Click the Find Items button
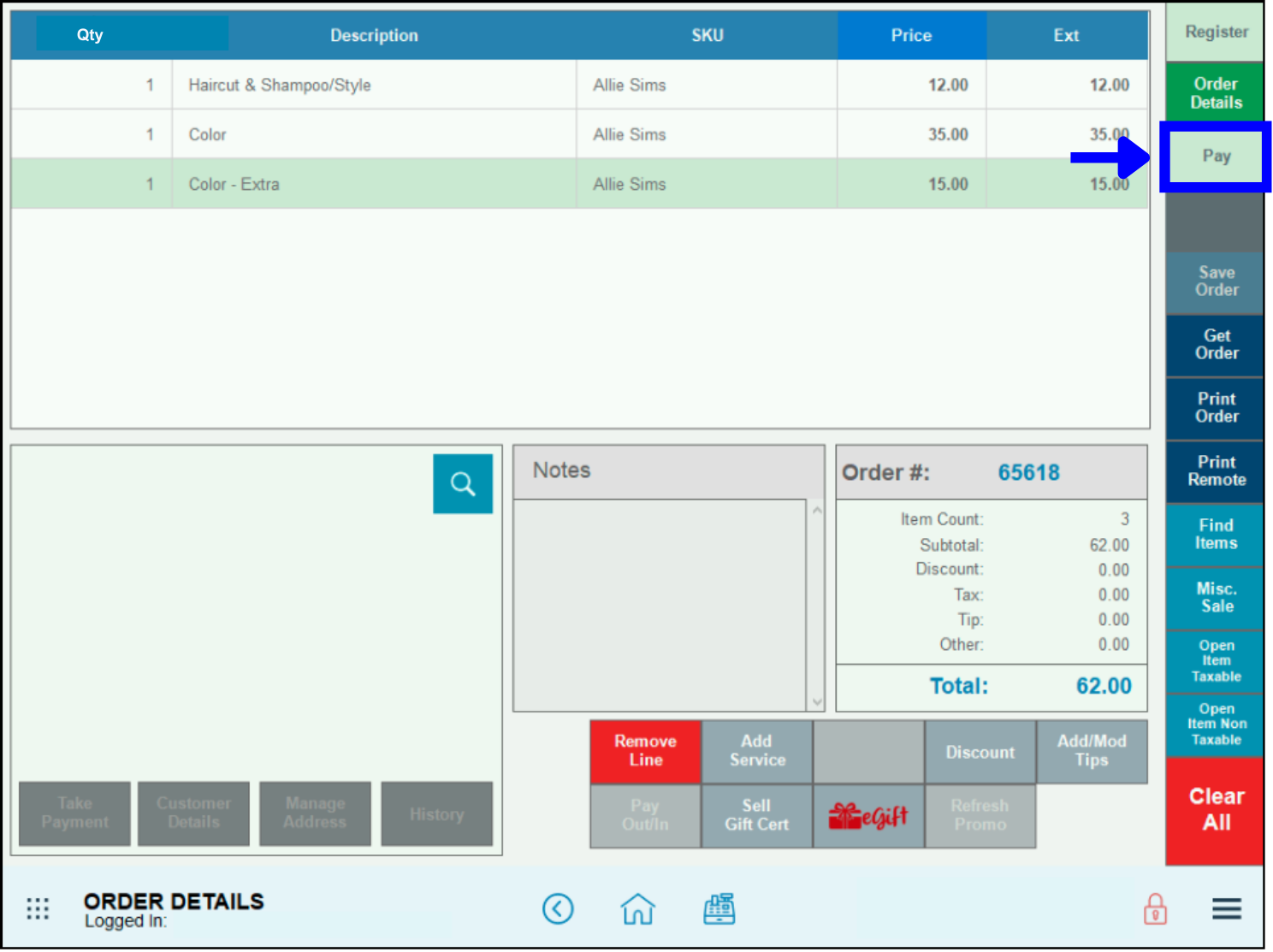Image resolution: width=1273 pixels, height=952 pixels. coord(1216,535)
